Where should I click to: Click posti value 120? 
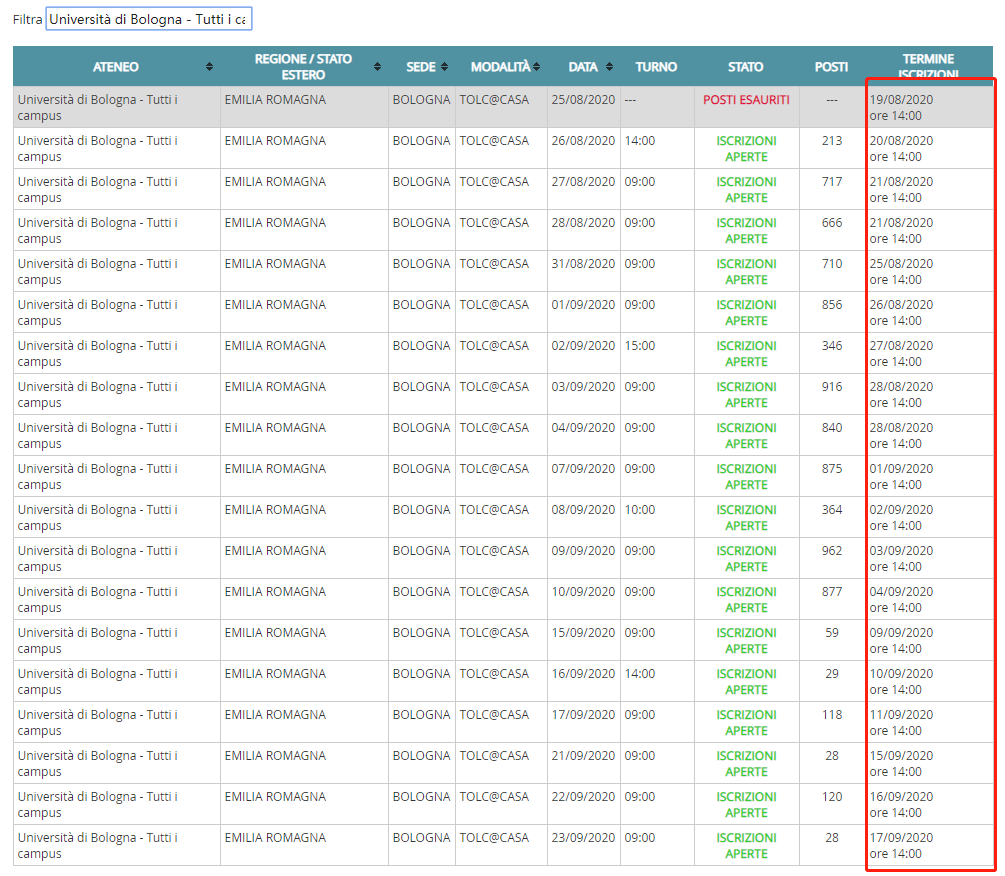point(832,797)
